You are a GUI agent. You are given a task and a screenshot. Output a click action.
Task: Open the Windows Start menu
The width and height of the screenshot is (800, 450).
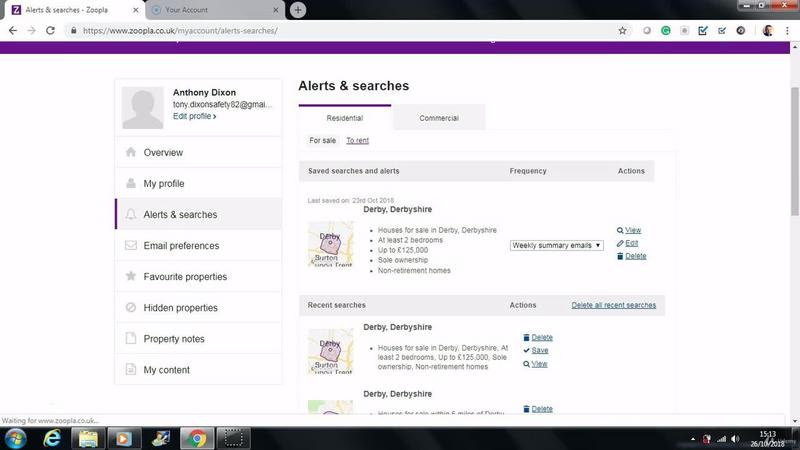coord(15,438)
